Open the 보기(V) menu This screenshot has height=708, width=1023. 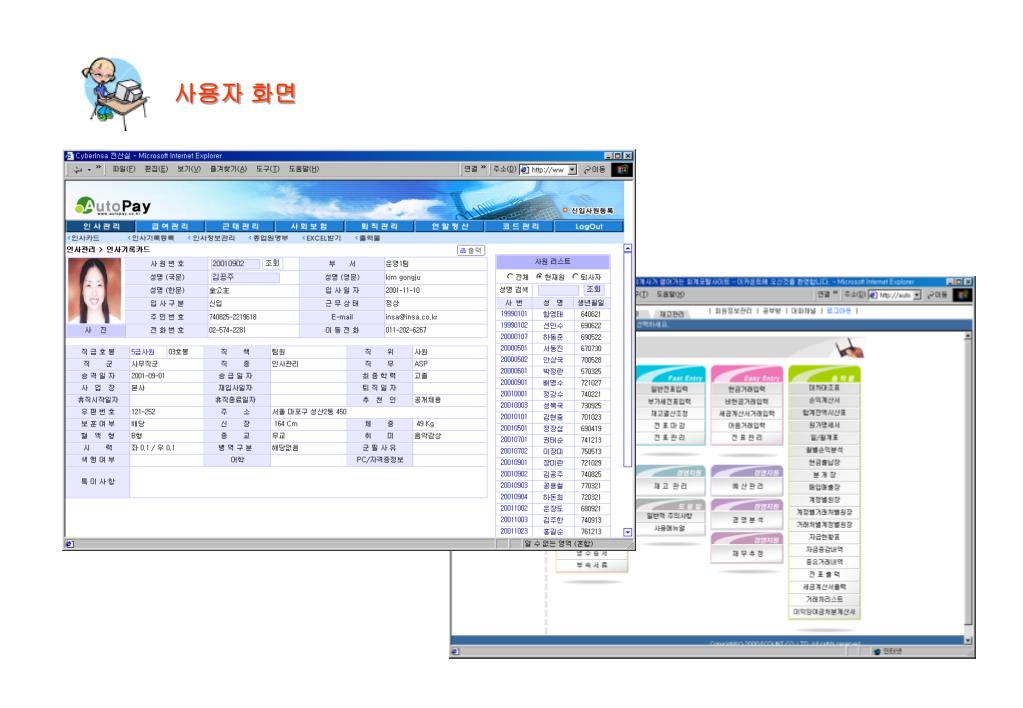(x=189, y=170)
